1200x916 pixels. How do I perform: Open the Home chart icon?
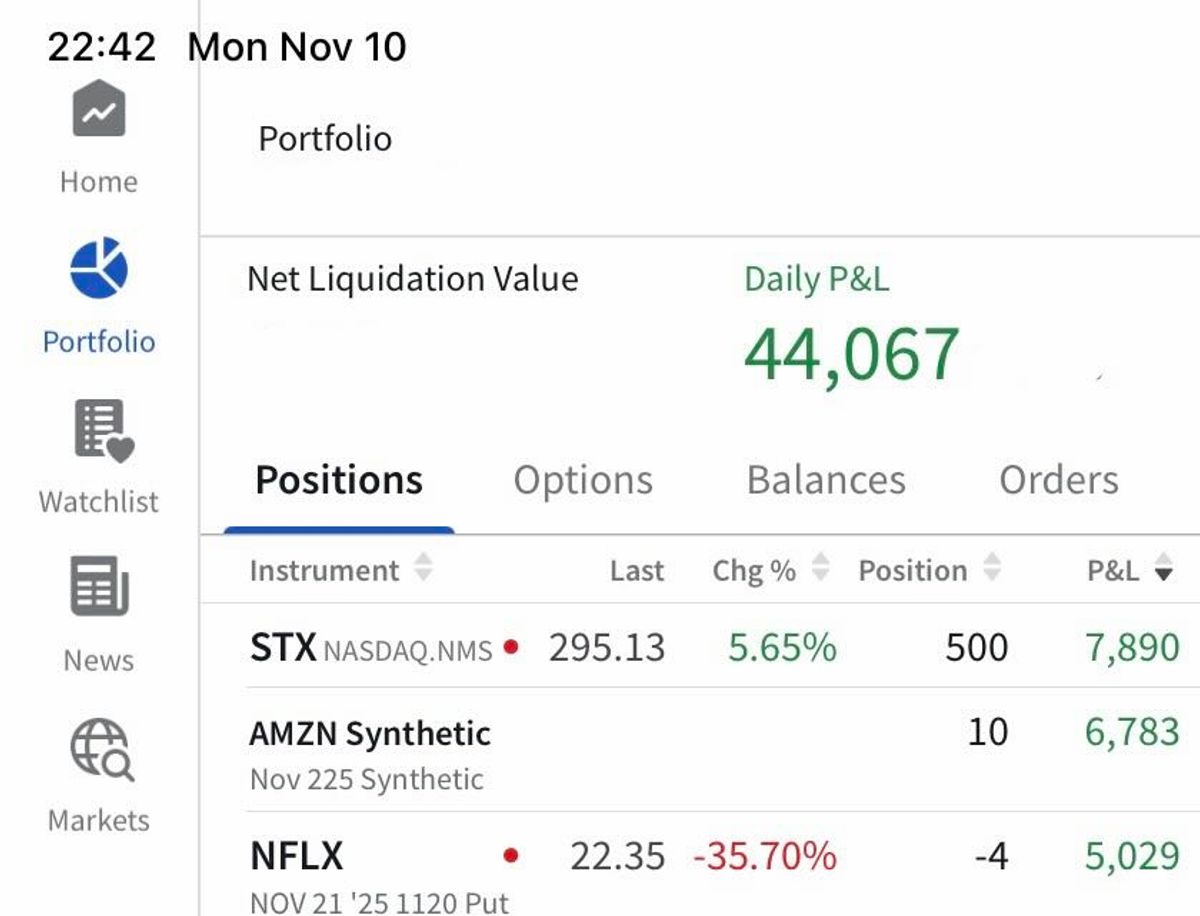point(98,109)
